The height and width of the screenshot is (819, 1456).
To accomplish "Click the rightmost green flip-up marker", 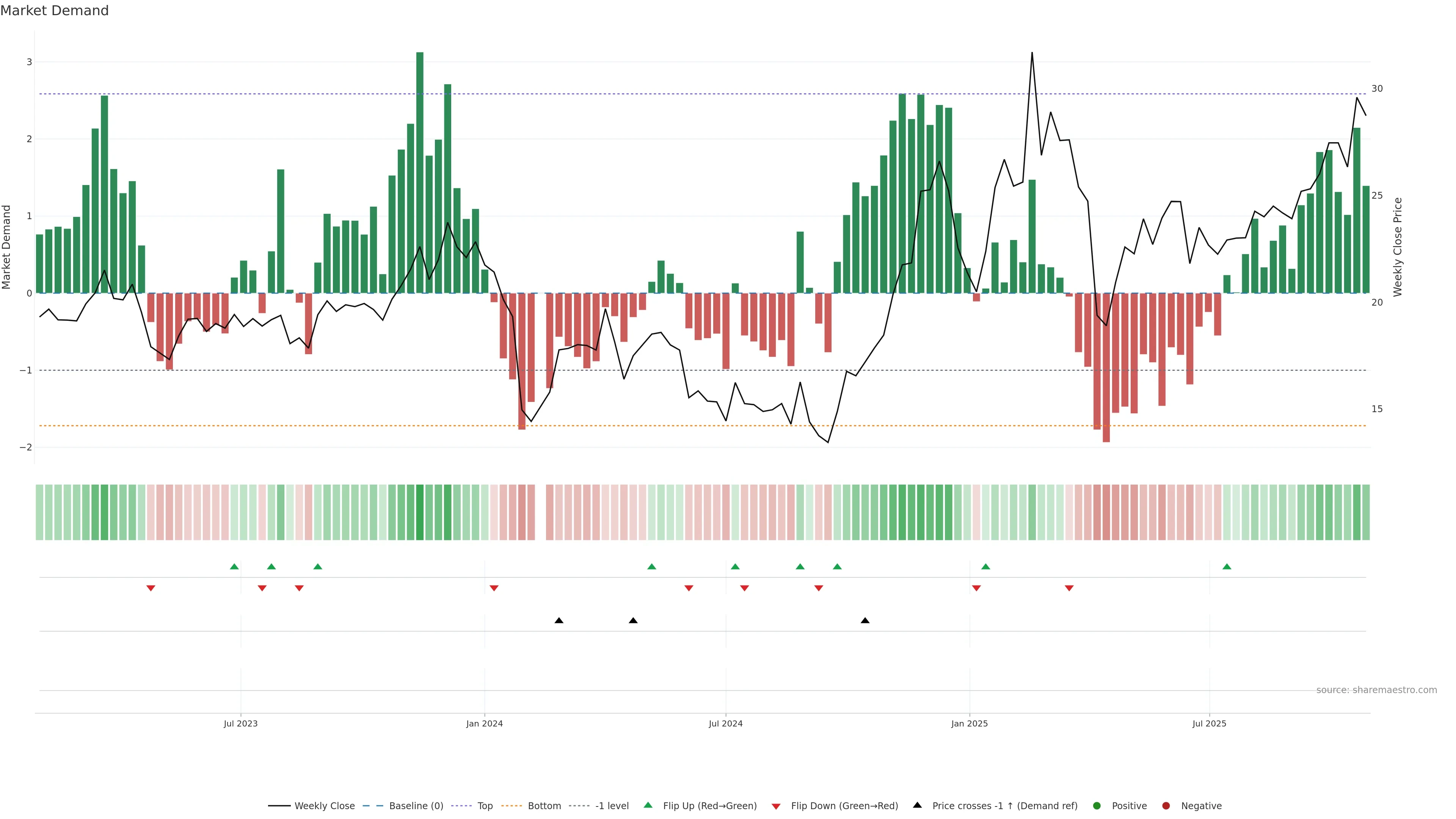I will click(x=1227, y=566).
